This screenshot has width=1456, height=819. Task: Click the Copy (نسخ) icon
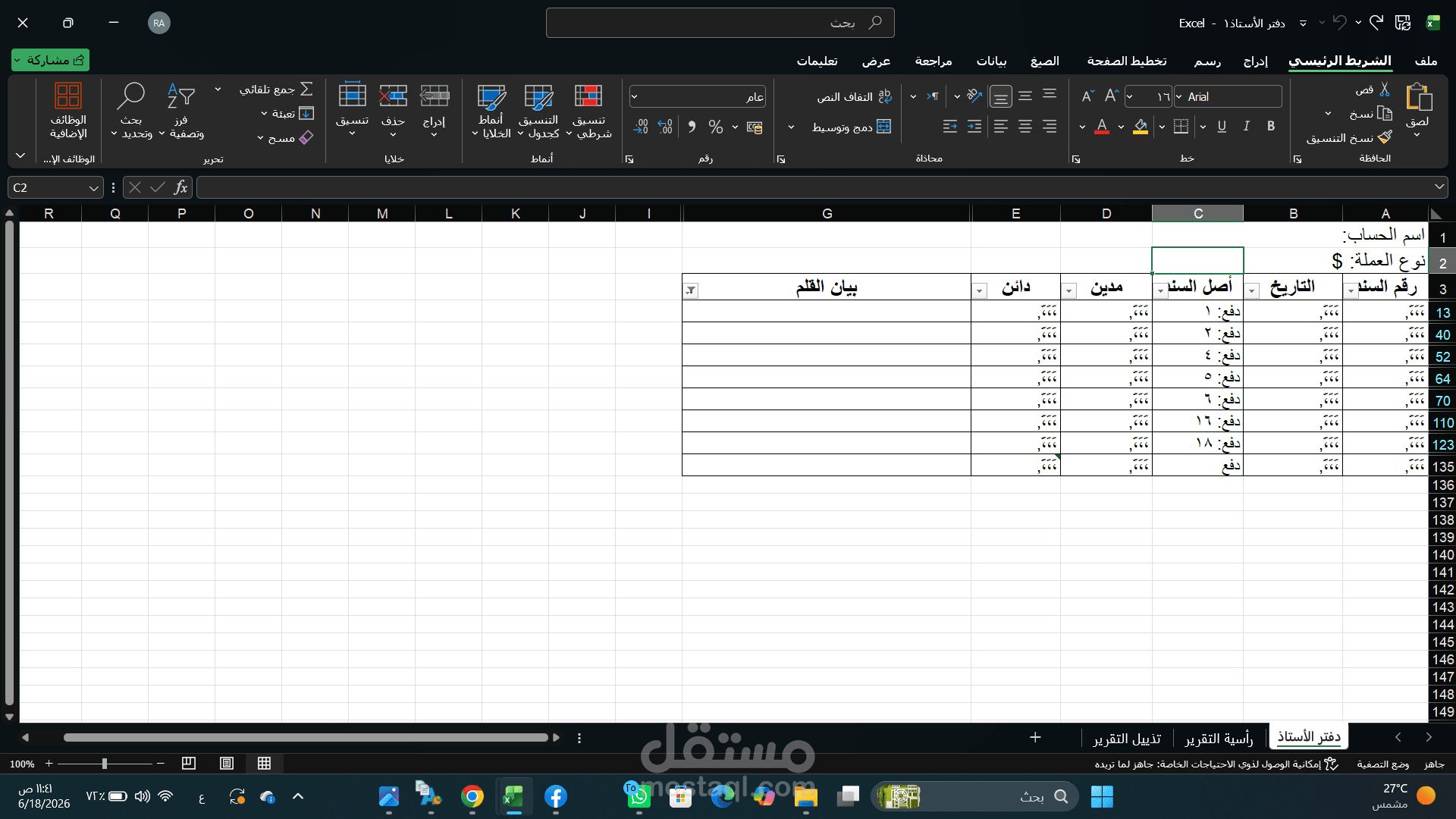point(1385,114)
